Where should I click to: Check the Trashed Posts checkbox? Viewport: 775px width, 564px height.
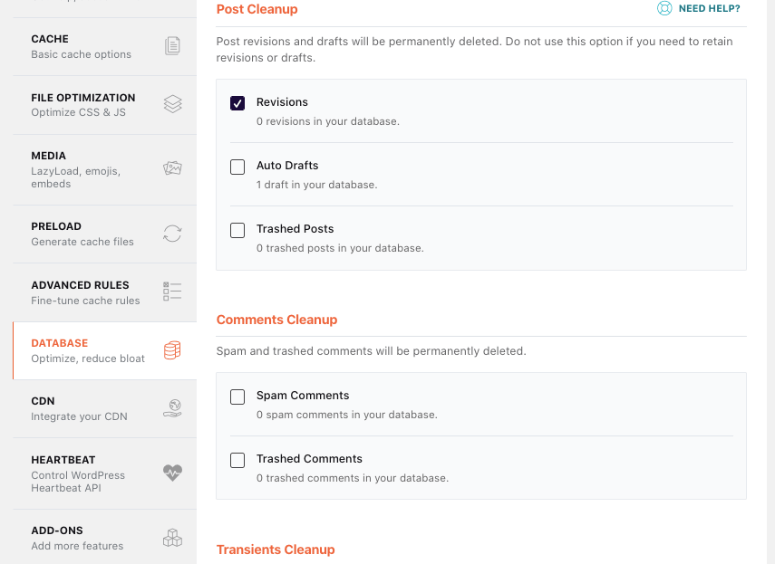point(238,230)
